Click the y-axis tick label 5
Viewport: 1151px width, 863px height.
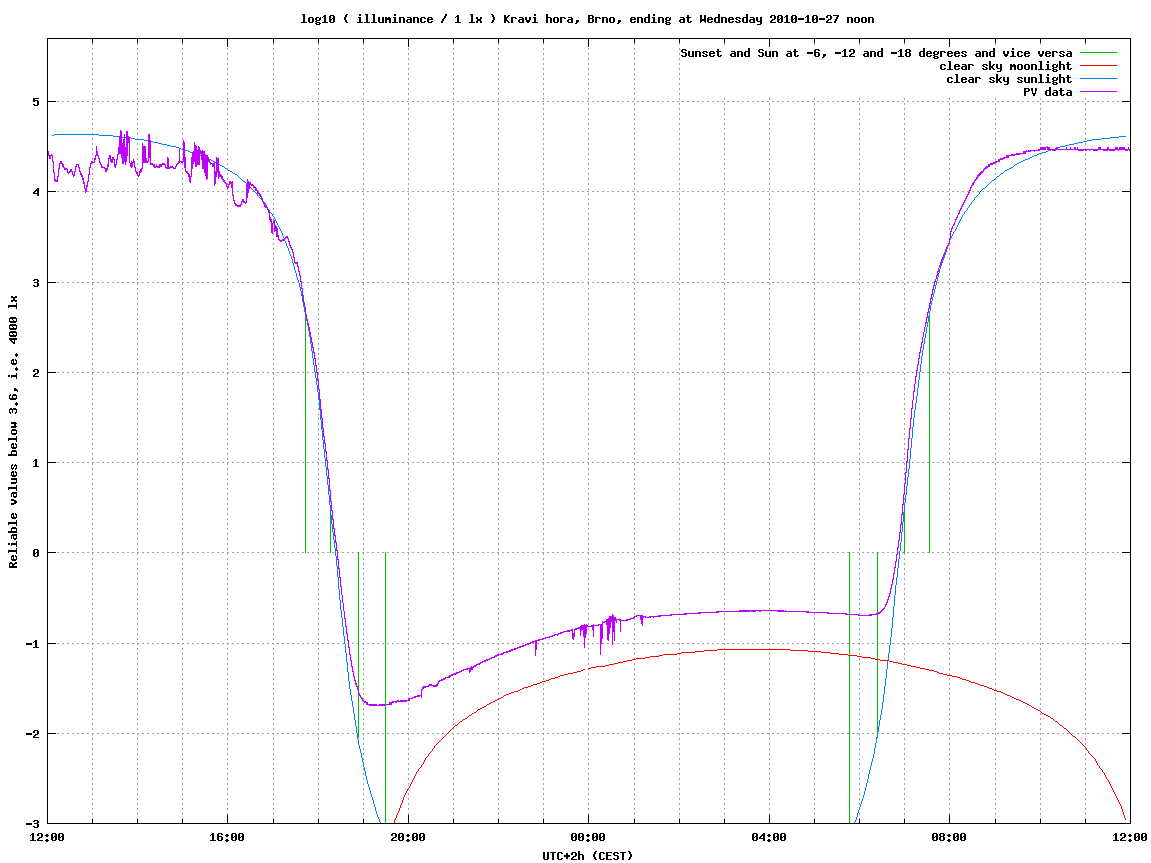35,102
